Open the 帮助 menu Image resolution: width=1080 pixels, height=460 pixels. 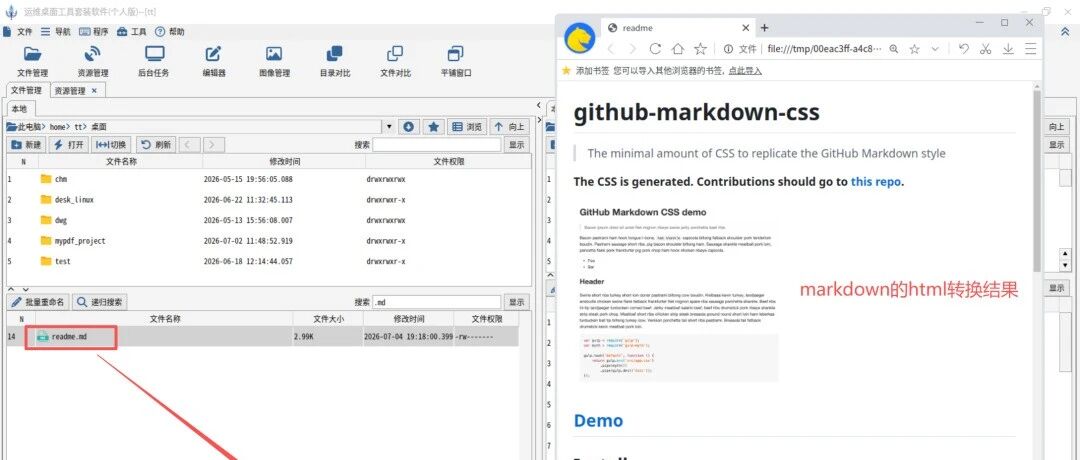coord(169,32)
